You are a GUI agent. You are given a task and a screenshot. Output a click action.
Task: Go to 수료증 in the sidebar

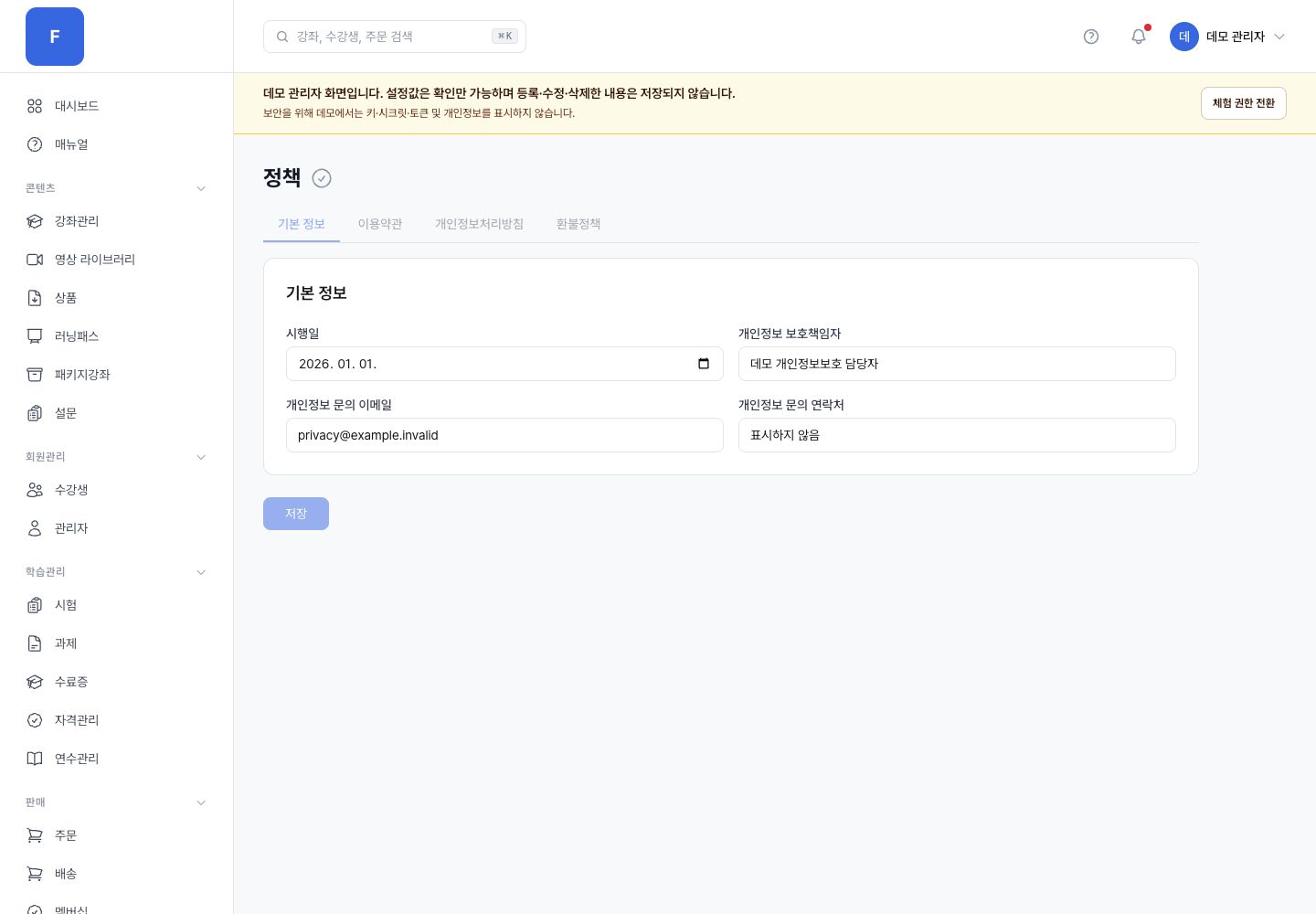pos(117,682)
